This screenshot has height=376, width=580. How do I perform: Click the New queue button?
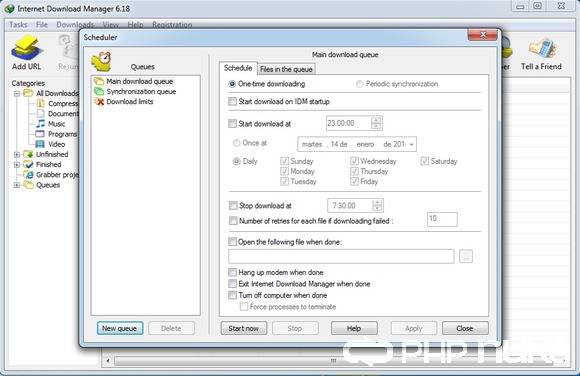[x=120, y=328]
